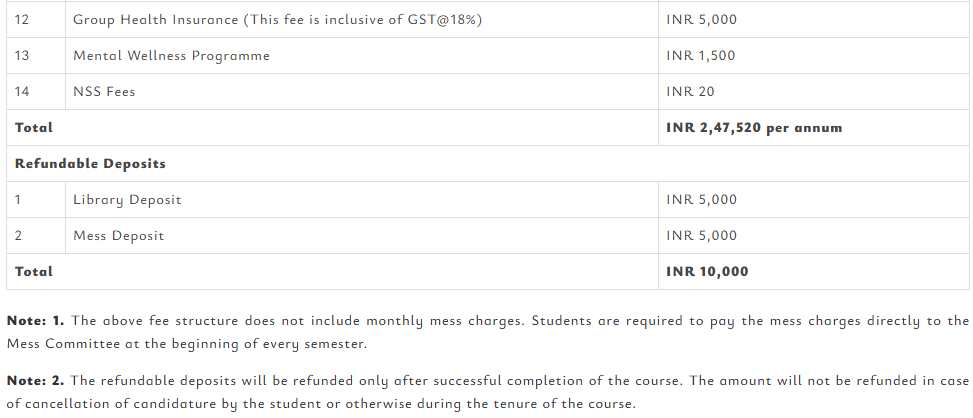This screenshot has height=418, width=973.
Task: Select the Group Health Insurance INR 5,000 amount
Action: coord(701,20)
